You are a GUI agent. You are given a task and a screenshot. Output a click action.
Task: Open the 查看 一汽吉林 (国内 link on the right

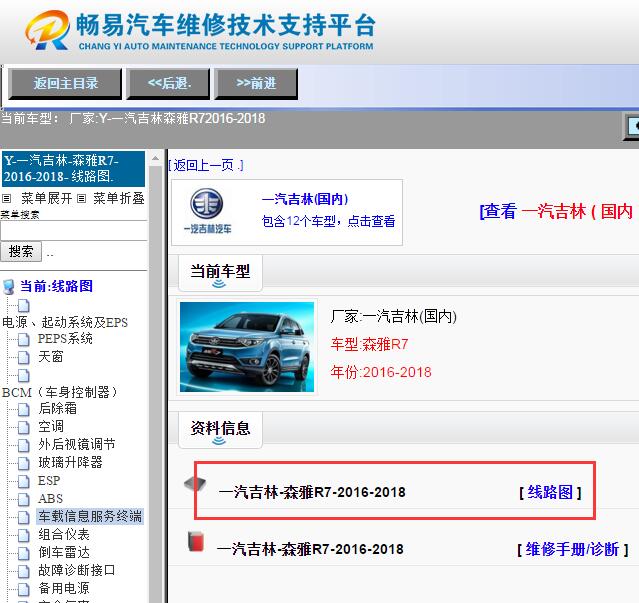click(x=557, y=211)
